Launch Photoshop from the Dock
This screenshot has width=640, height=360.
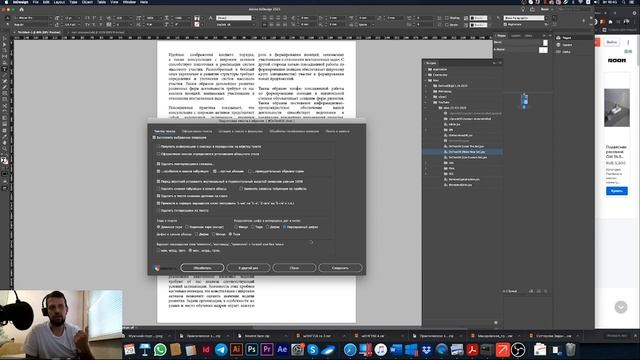coord(251,350)
